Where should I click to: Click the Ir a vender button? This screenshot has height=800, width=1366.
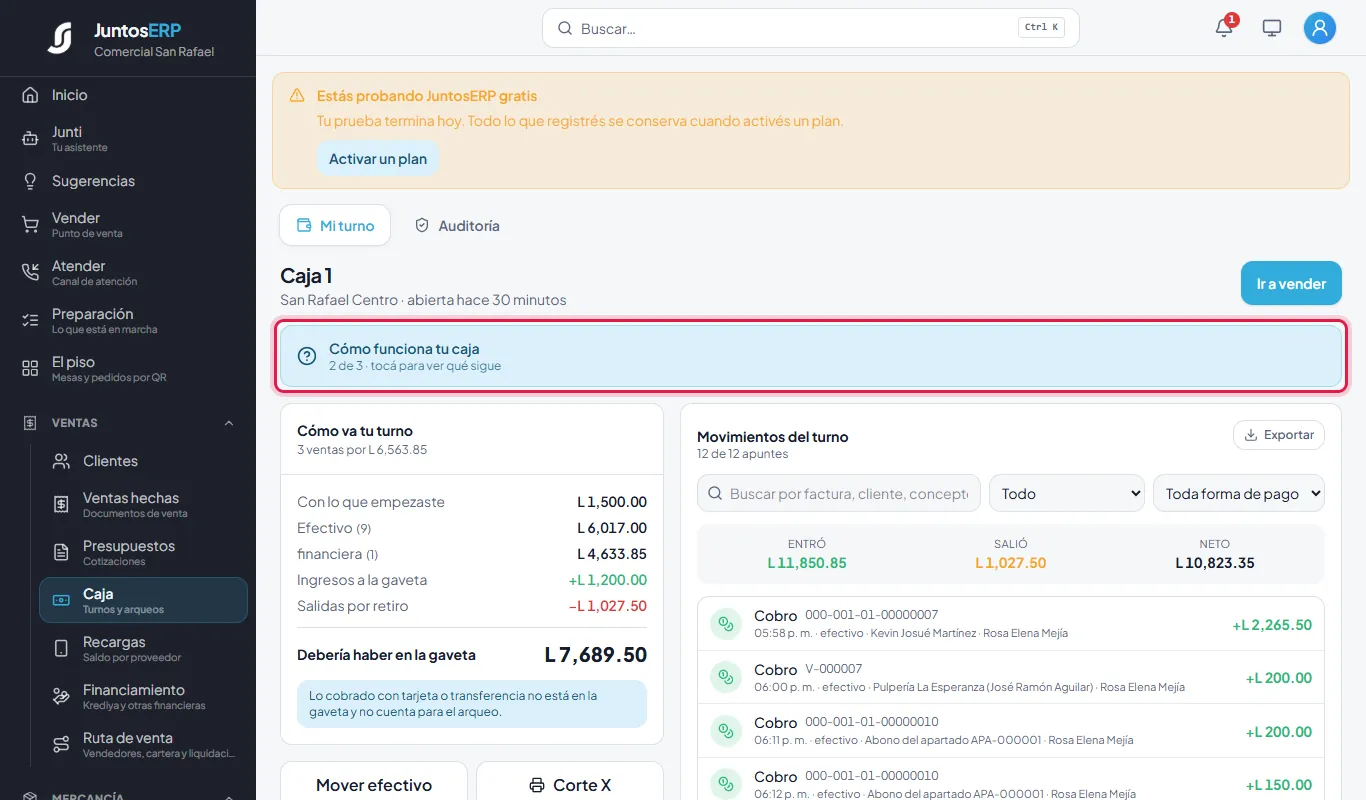[1291, 284]
